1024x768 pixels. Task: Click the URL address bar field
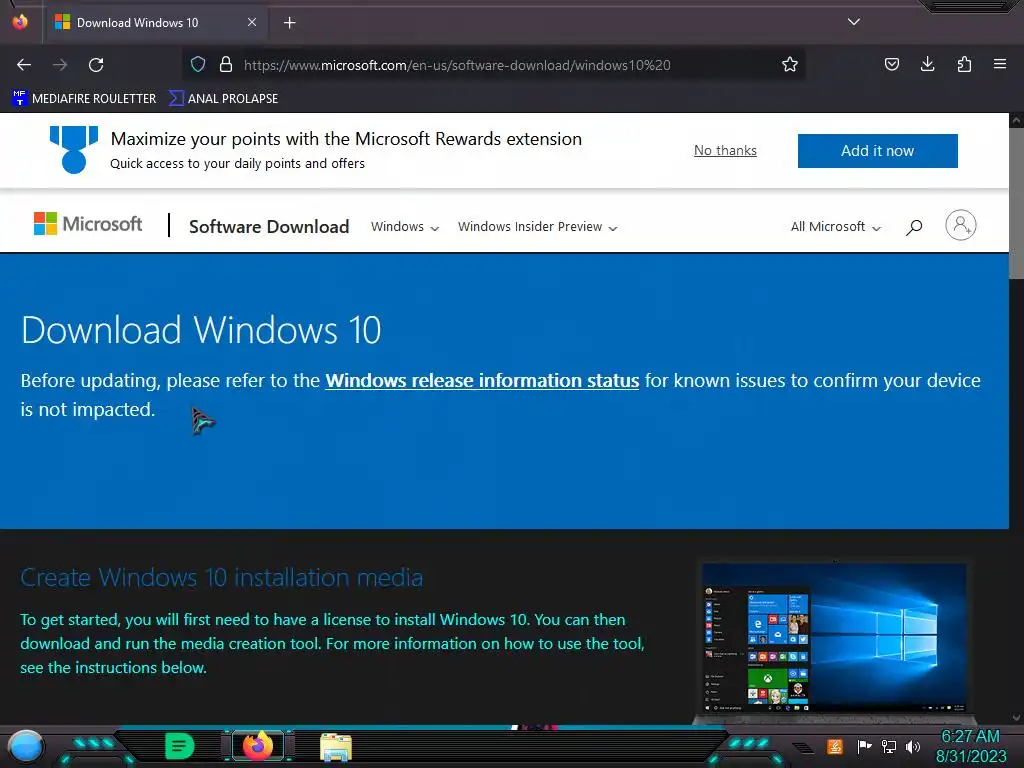493,65
